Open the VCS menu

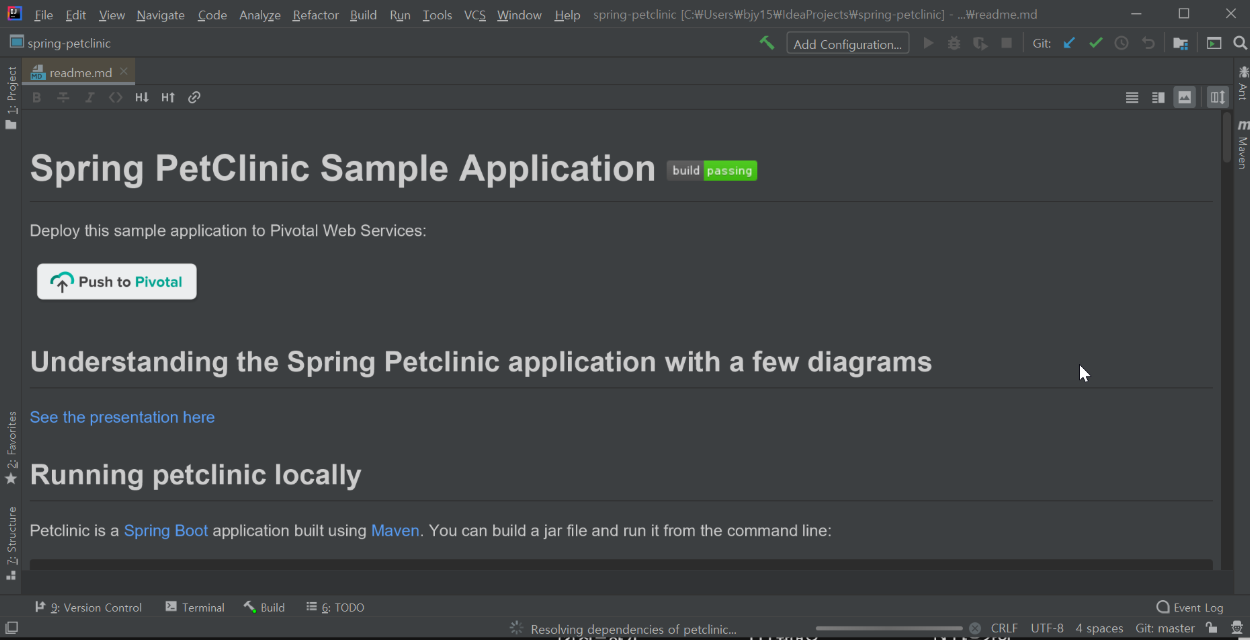coord(475,15)
